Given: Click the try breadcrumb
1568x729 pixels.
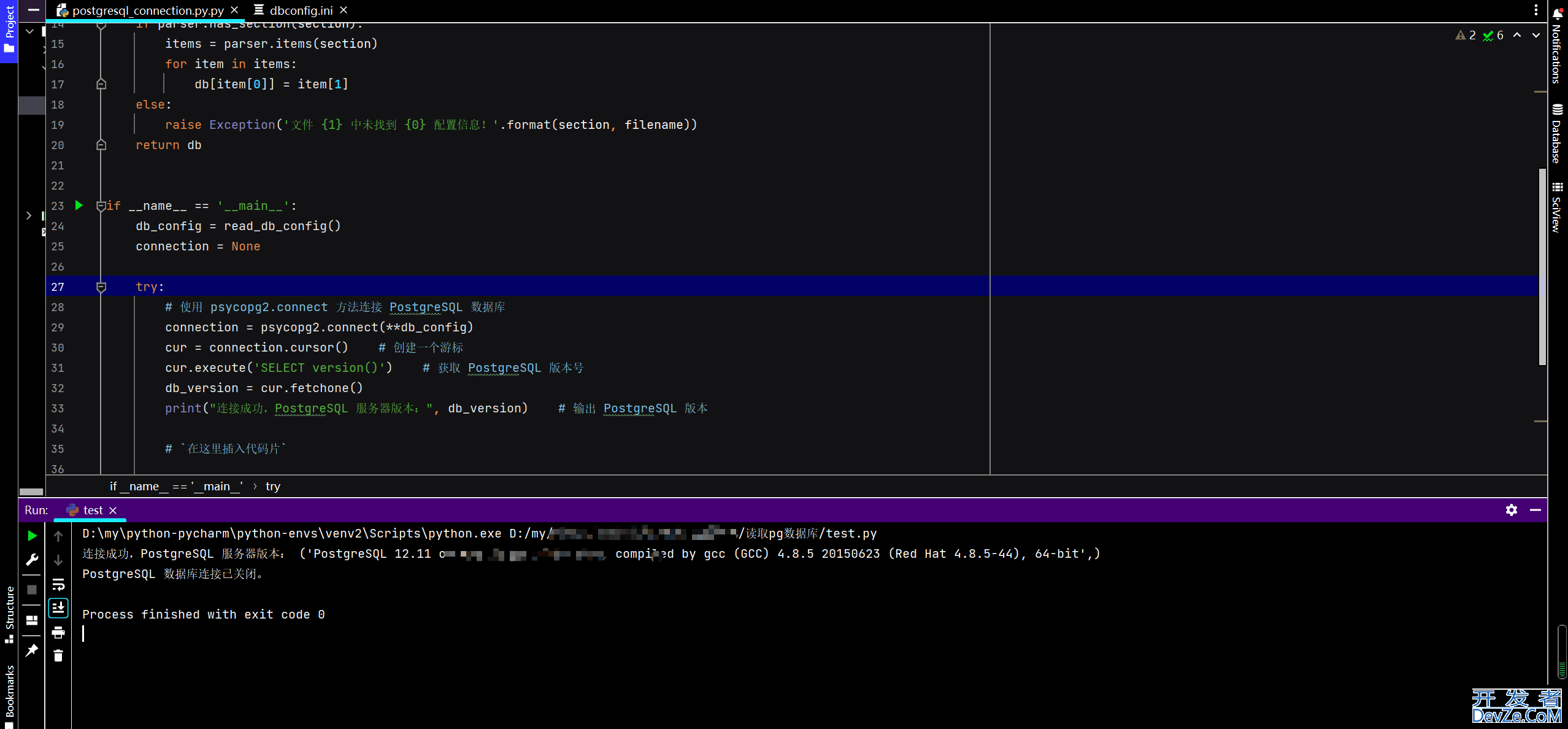Looking at the screenshot, I should (x=273, y=487).
